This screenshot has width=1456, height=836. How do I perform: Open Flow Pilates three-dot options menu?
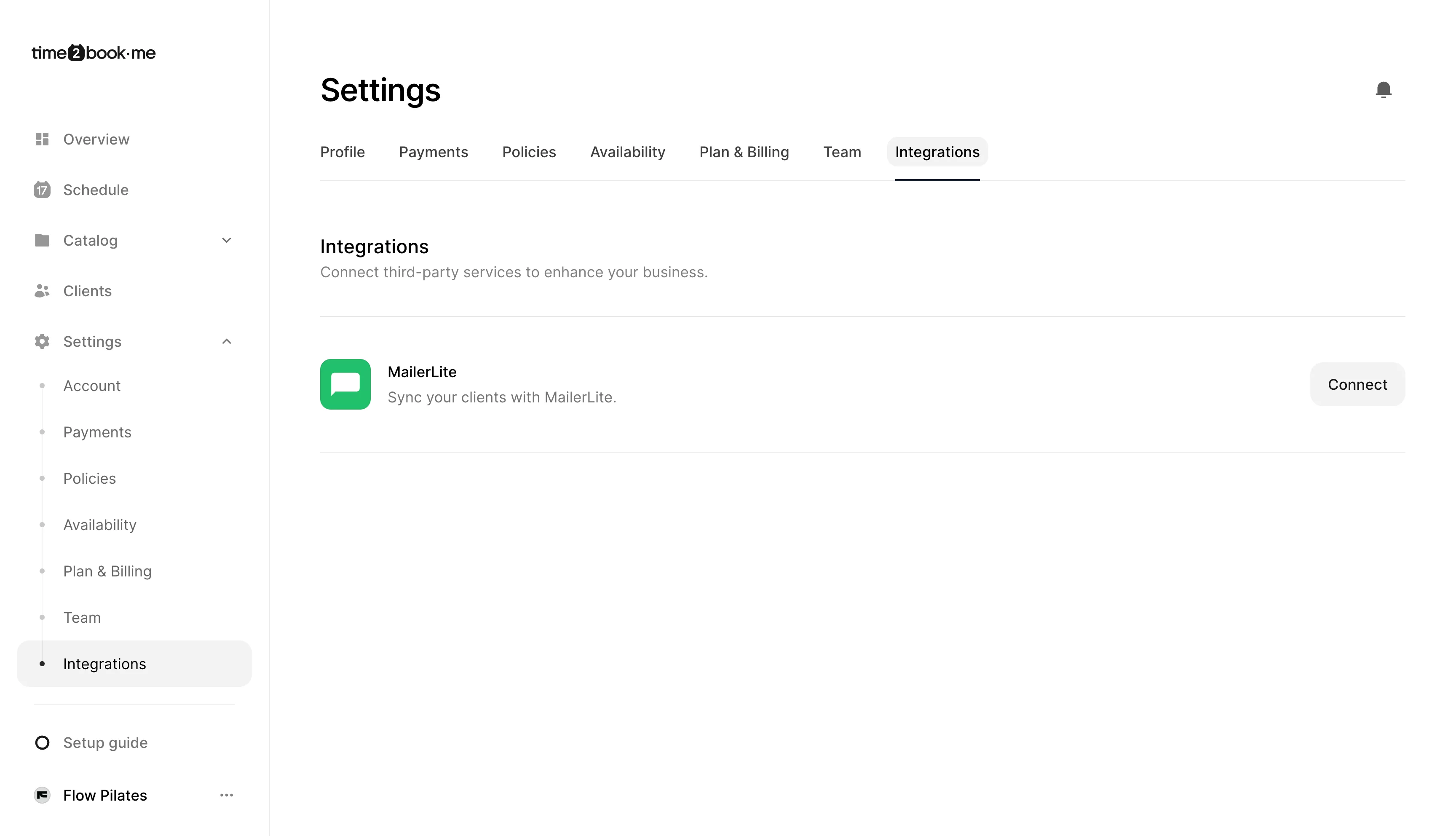click(227, 795)
